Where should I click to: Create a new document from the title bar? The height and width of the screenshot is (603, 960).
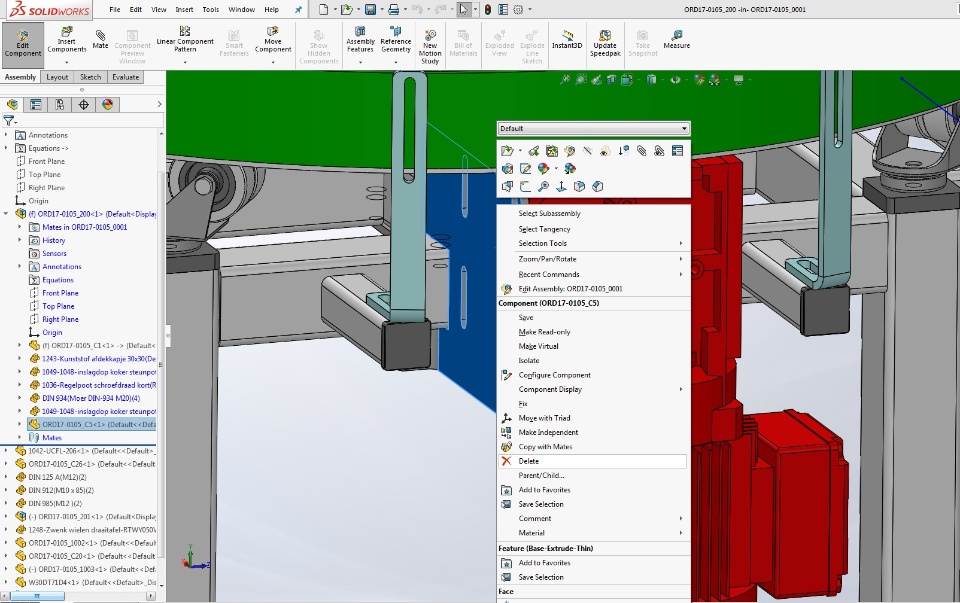point(323,9)
